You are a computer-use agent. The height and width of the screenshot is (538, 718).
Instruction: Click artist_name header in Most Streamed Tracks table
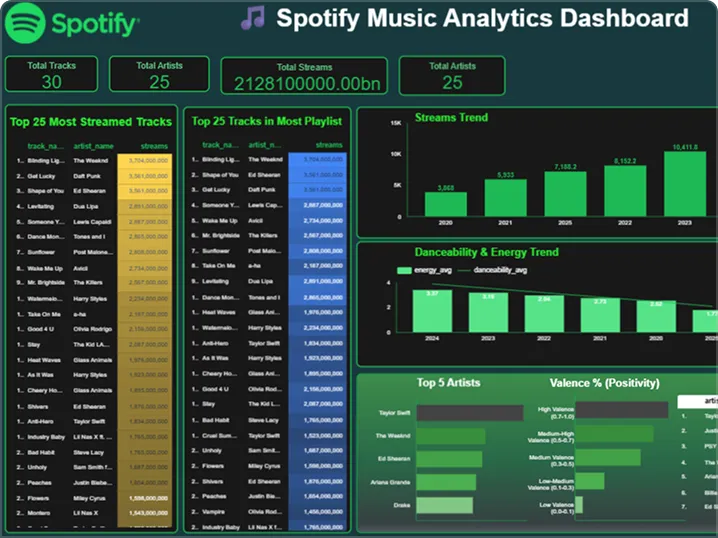coord(93,146)
